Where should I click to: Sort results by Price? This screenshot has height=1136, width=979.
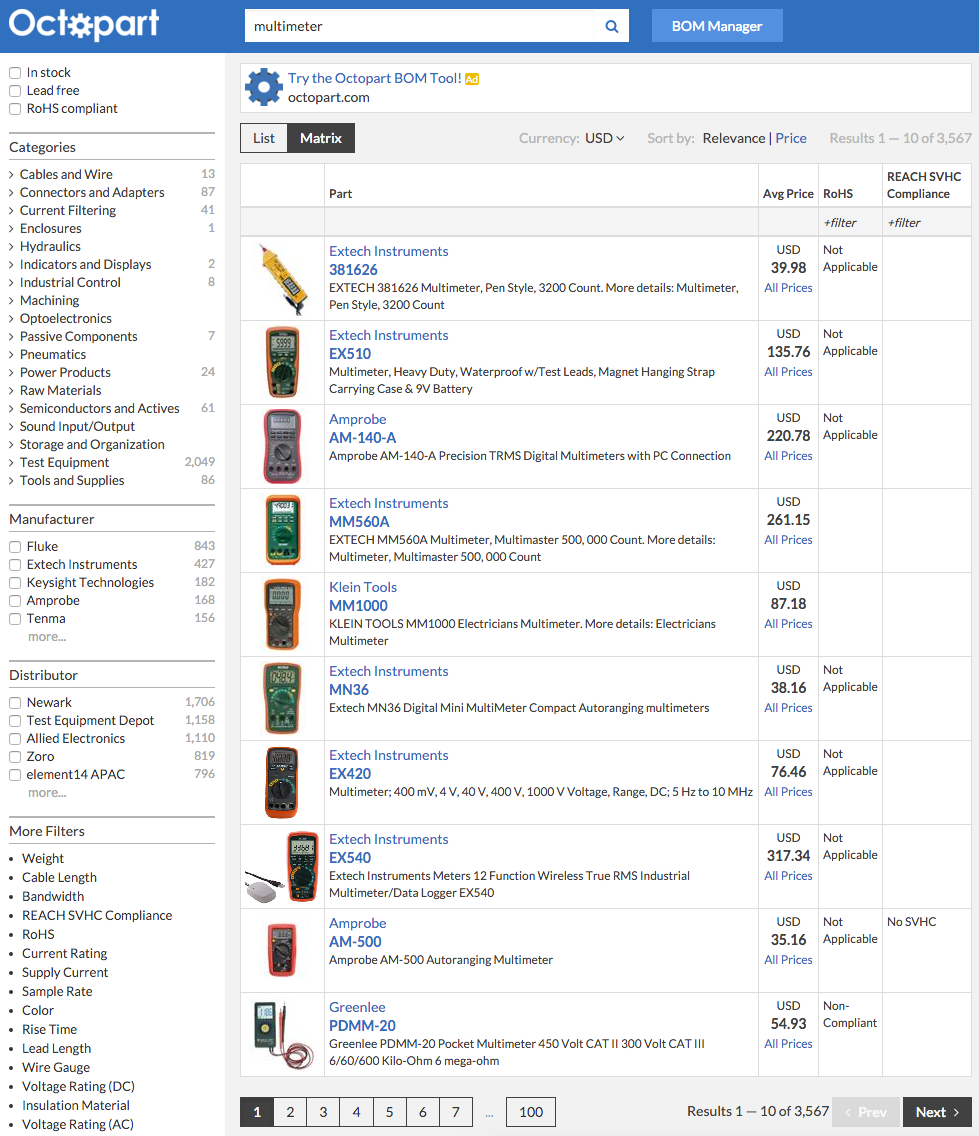791,138
